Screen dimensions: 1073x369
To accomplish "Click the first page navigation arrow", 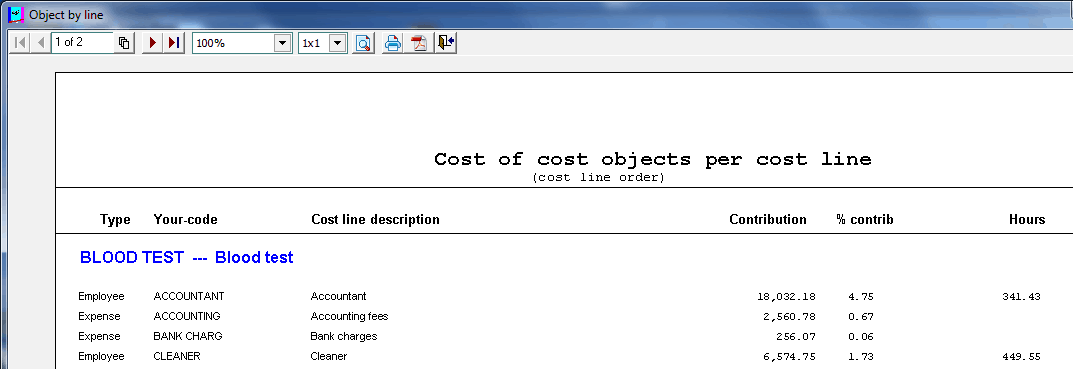I will pyautogui.click(x=20, y=43).
